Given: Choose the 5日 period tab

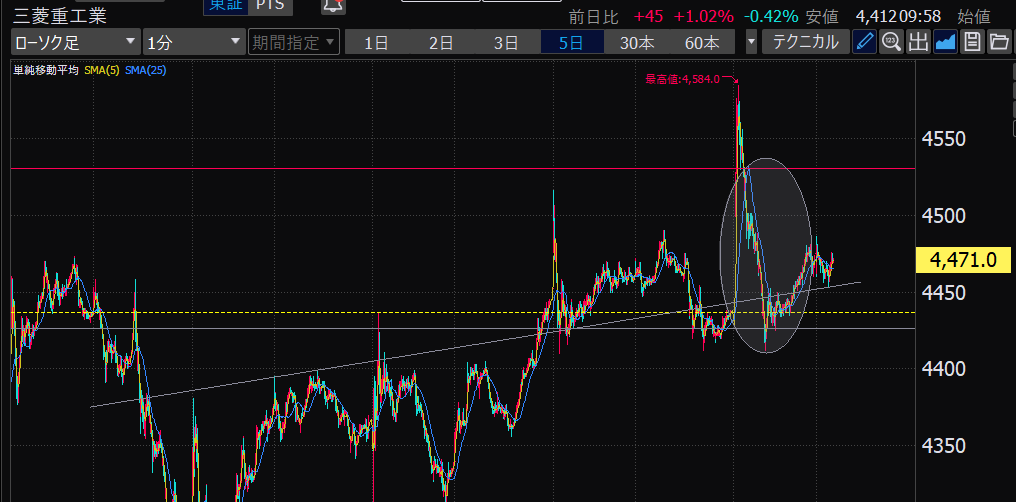Looking at the screenshot, I should pyautogui.click(x=572, y=42).
